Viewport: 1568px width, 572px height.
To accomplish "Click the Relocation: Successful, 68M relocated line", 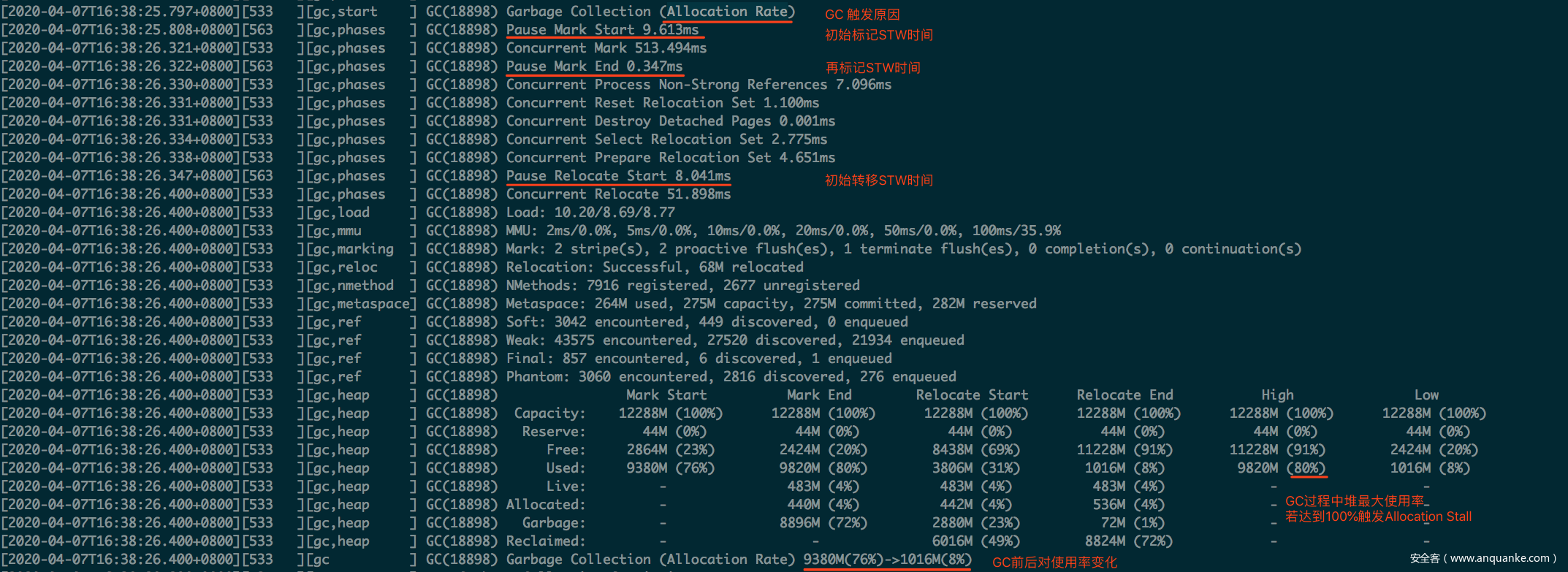I will point(654,267).
